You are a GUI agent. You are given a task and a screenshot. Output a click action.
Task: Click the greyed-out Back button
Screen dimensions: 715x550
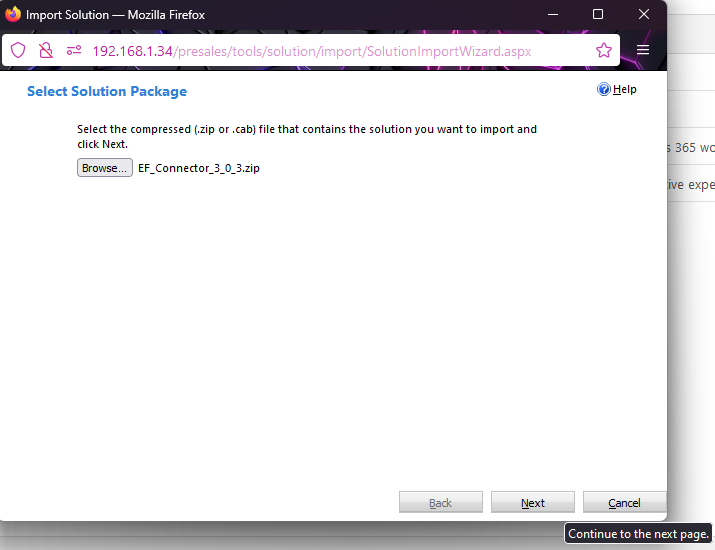440,503
